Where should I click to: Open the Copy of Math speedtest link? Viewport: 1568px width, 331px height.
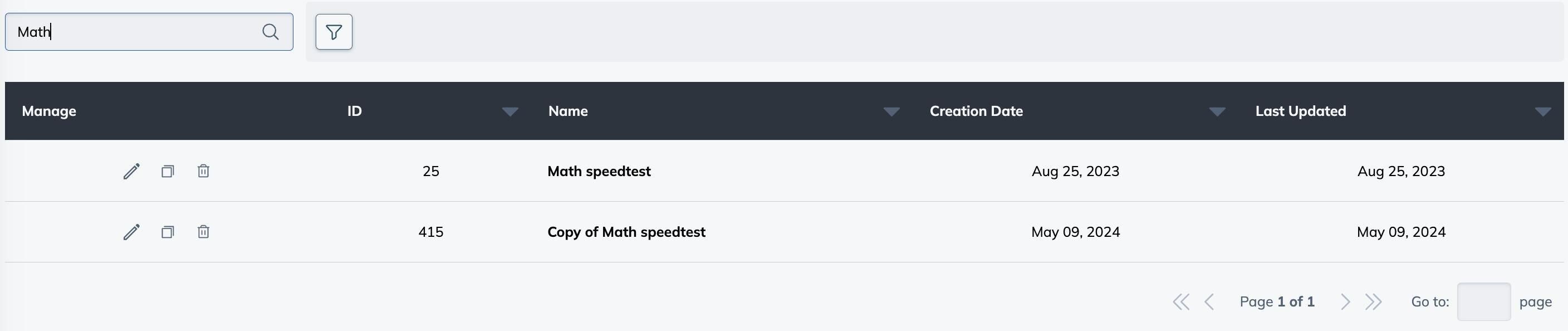click(626, 232)
